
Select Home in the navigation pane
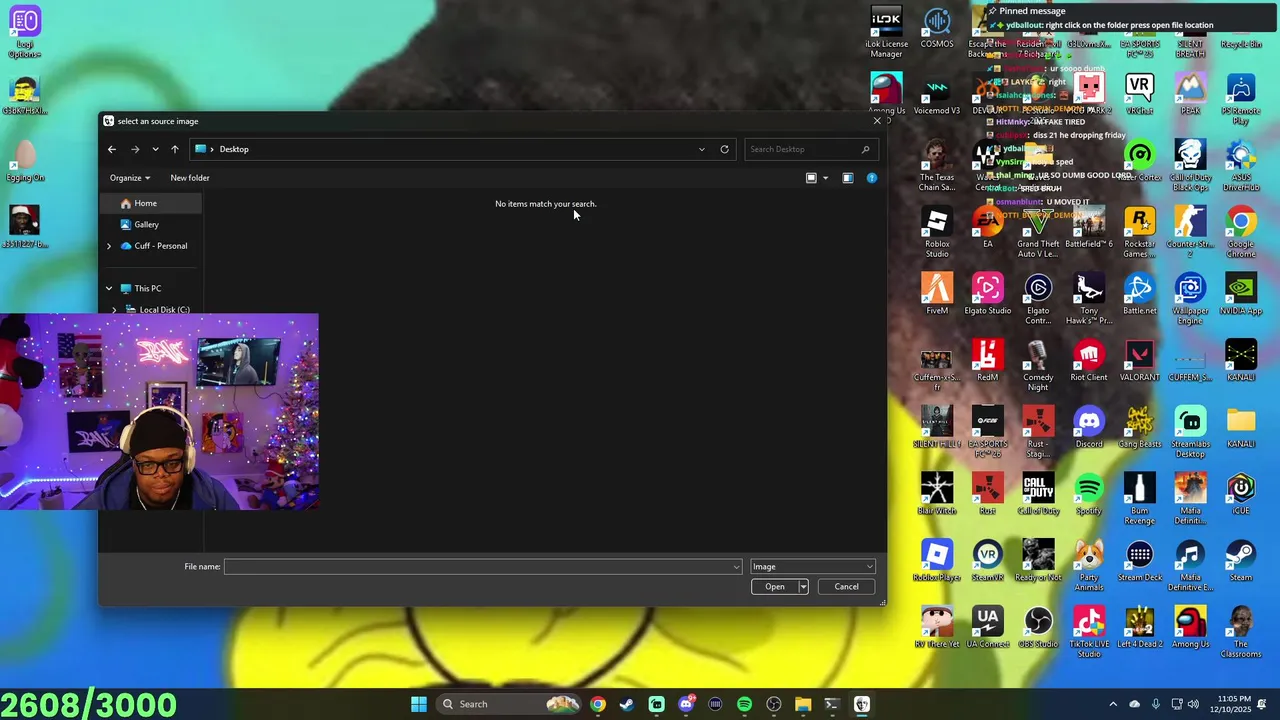(x=150, y=203)
